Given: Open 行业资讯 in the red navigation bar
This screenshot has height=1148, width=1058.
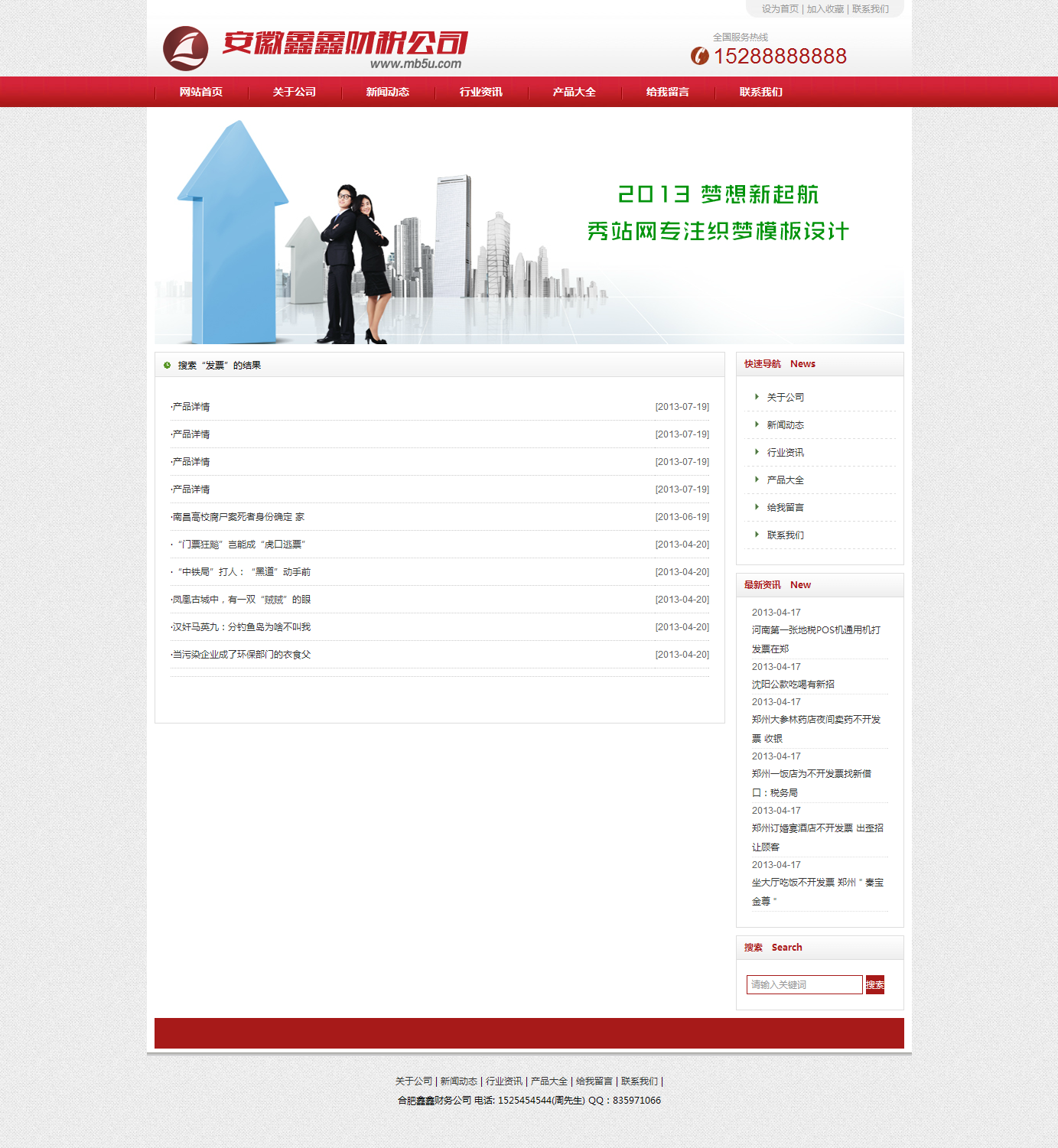Looking at the screenshot, I should click(x=481, y=92).
